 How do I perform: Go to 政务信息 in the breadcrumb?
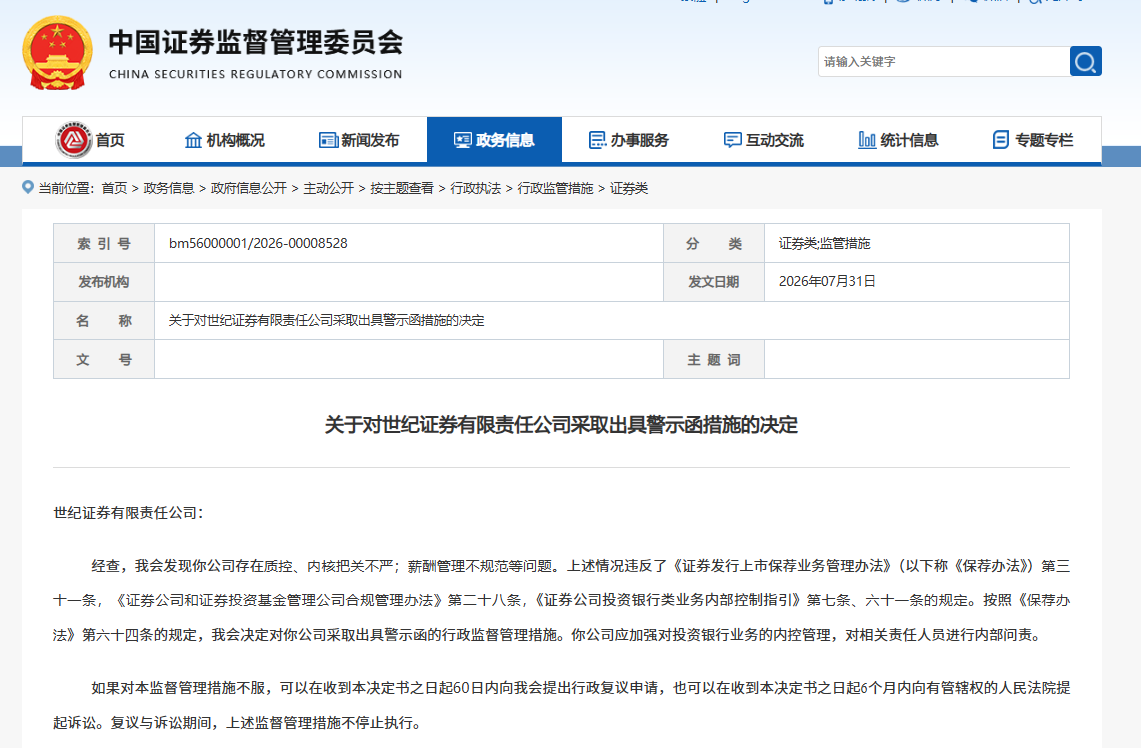(x=169, y=188)
